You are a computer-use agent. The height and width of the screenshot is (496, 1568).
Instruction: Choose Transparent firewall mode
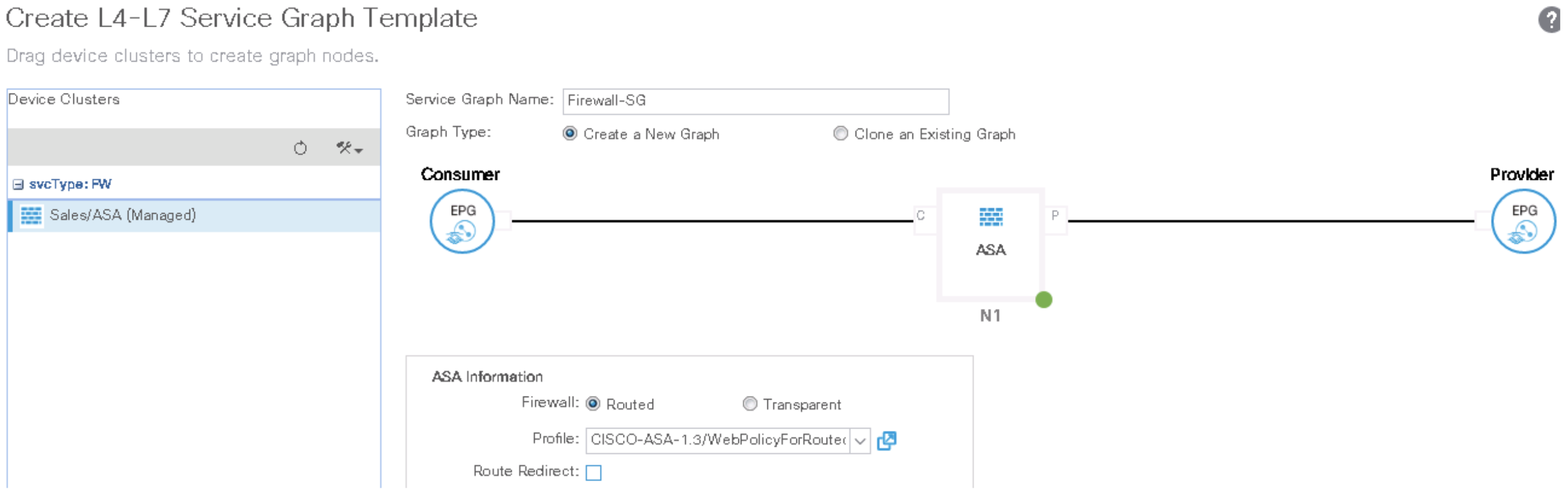click(750, 404)
